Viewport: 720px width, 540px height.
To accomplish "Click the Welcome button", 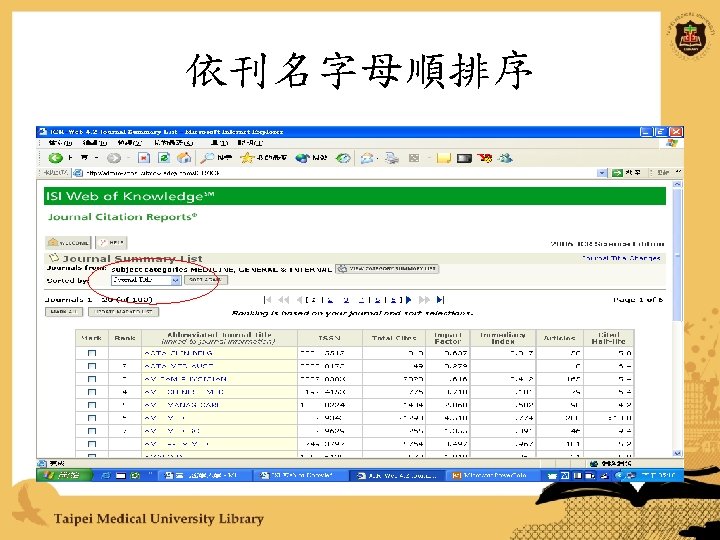I will tap(68, 242).
